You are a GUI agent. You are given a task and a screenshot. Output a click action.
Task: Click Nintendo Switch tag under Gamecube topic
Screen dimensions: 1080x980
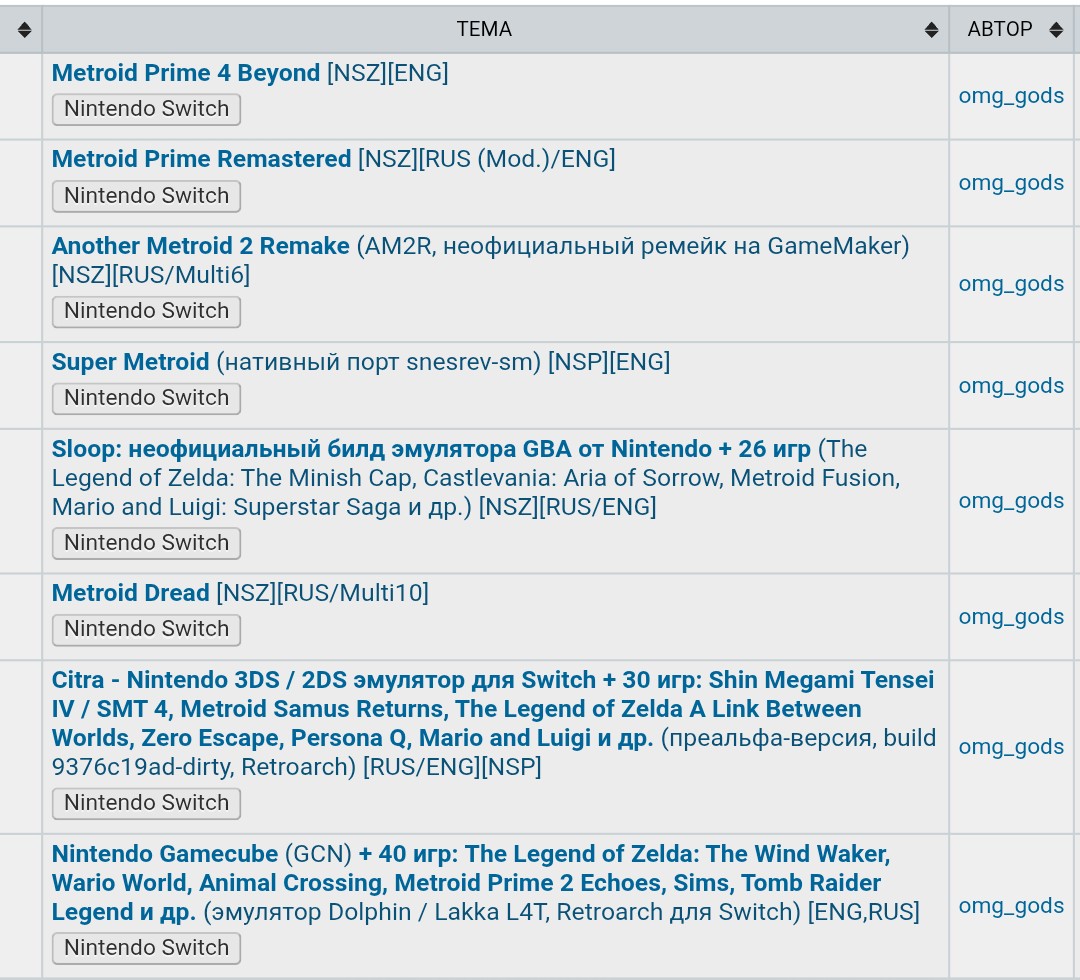146,948
